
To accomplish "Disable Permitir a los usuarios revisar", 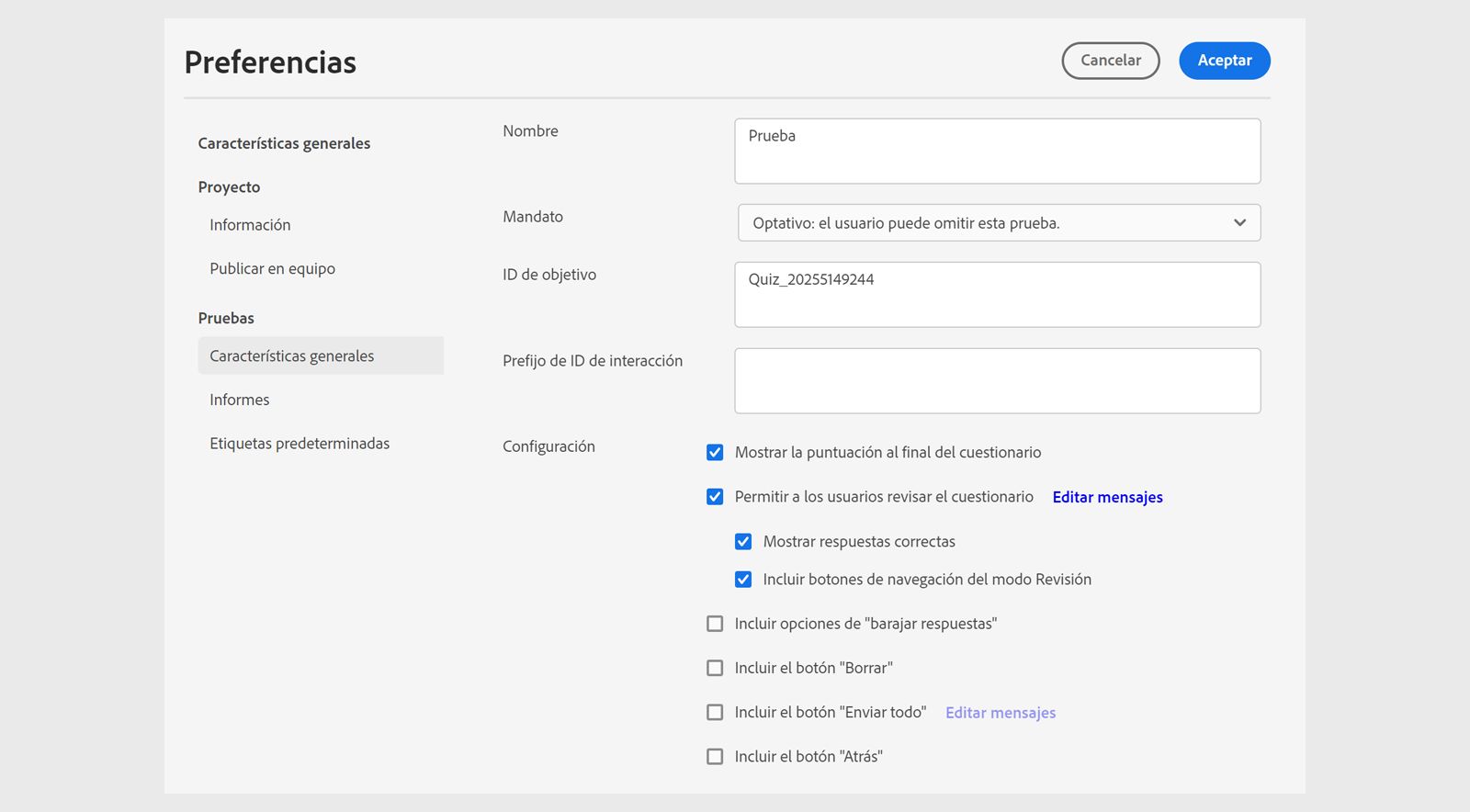I will 715,497.
